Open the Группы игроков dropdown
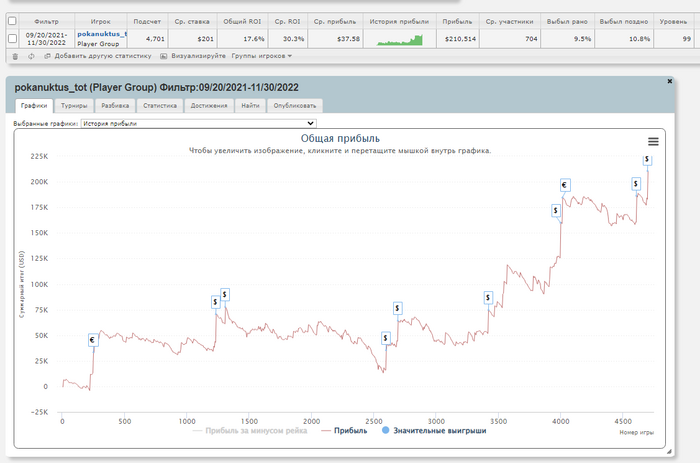The height and width of the screenshot is (463, 700). [x=262, y=56]
